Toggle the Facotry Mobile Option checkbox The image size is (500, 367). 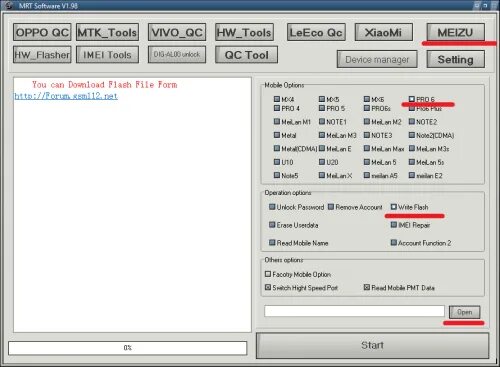click(x=268, y=274)
